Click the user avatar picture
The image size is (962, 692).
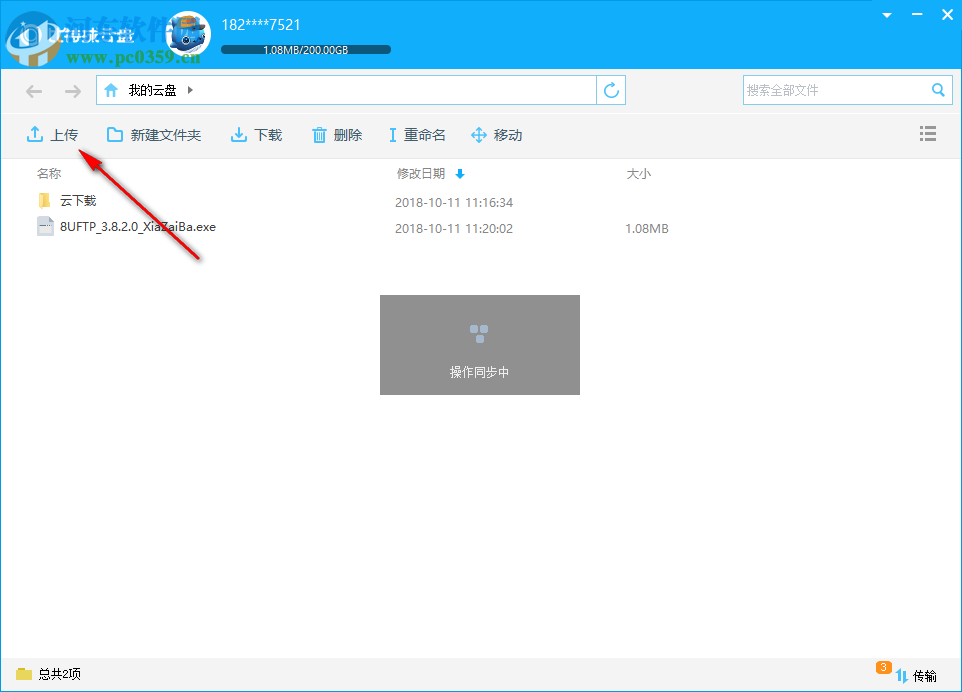[188, 34]
